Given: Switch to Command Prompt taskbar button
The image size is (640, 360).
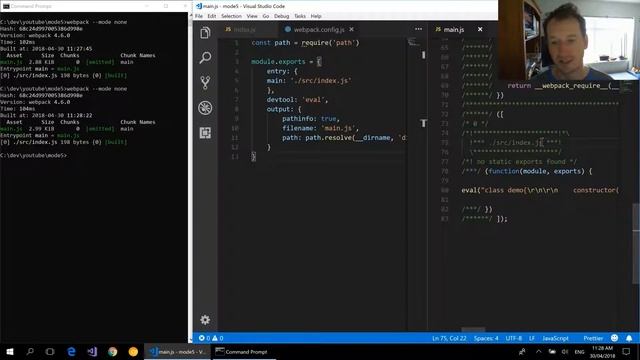Looking at the screenshot, I should [243, 351].
